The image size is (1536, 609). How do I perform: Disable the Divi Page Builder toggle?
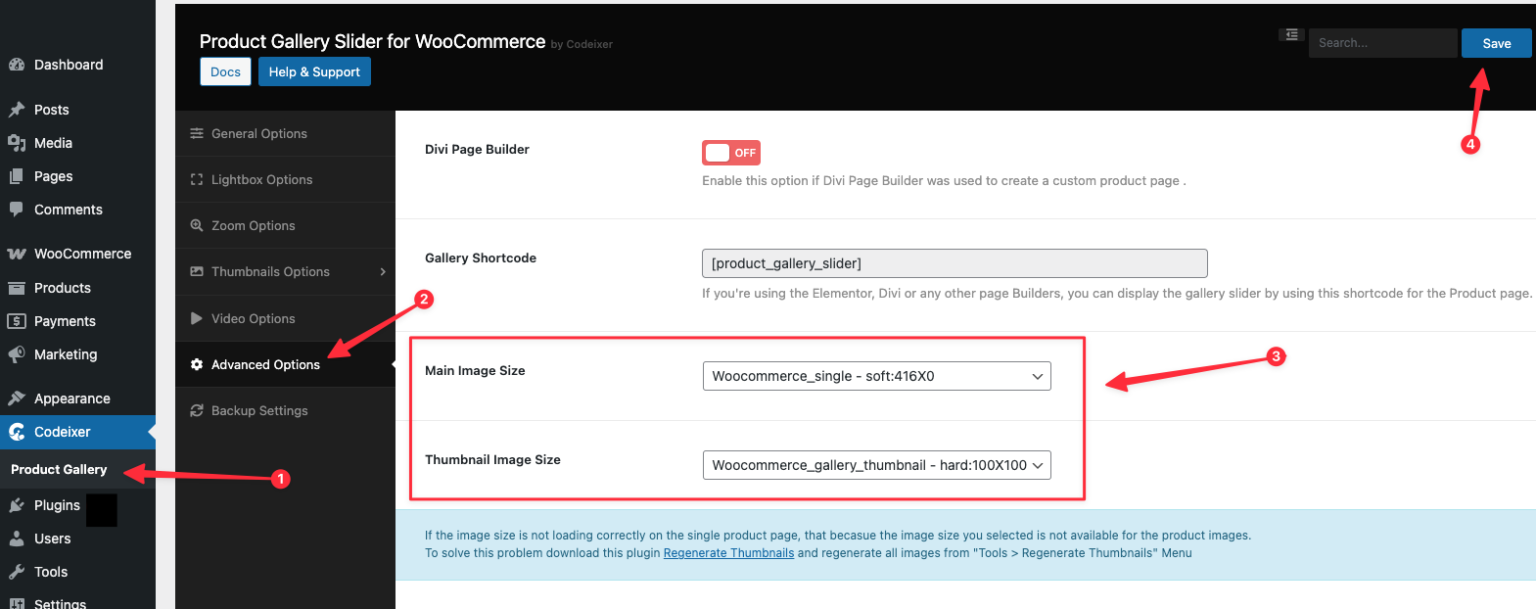click(x=731, y=152)
